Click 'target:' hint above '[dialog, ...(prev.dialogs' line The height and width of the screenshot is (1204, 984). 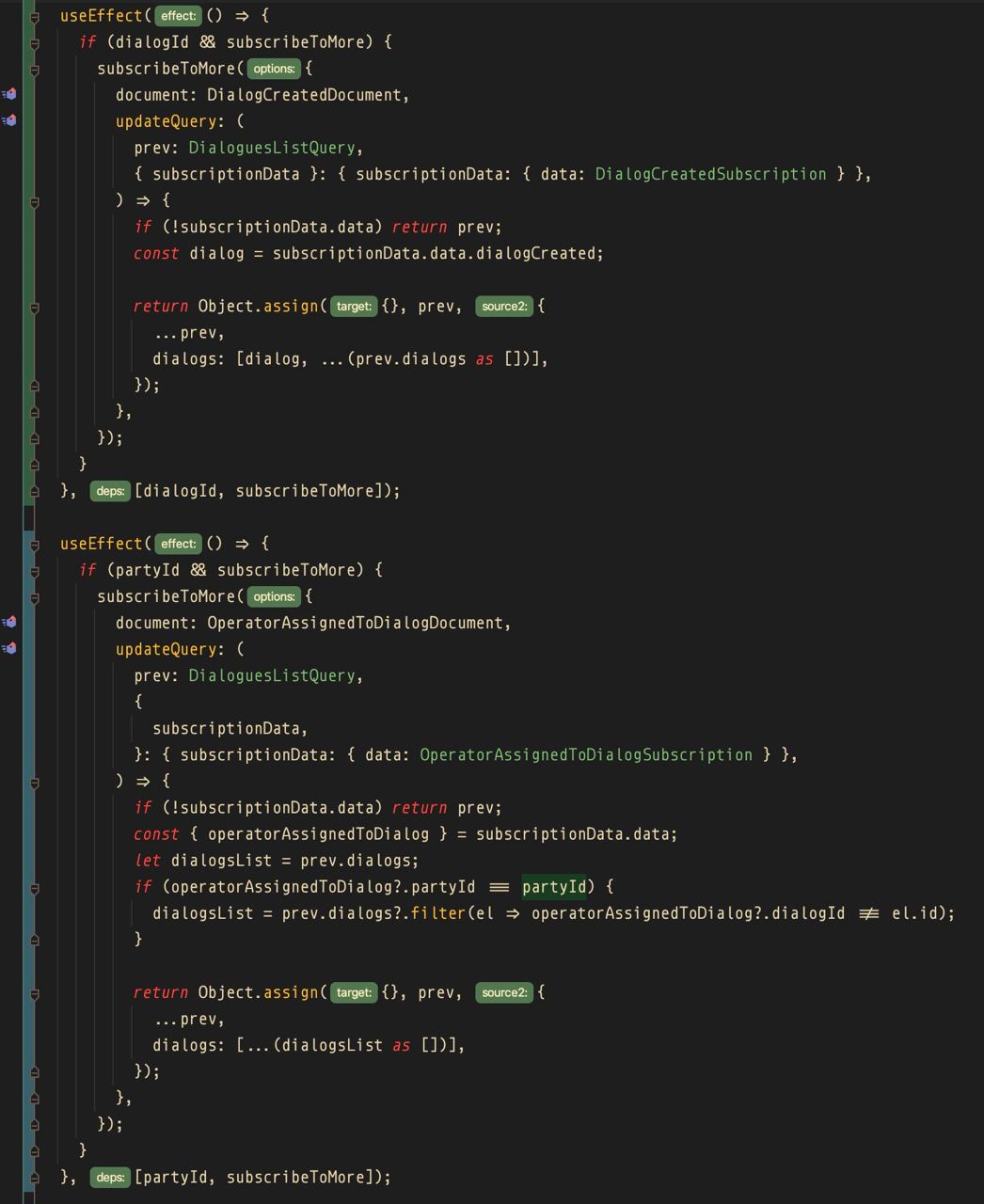point(354,306)
